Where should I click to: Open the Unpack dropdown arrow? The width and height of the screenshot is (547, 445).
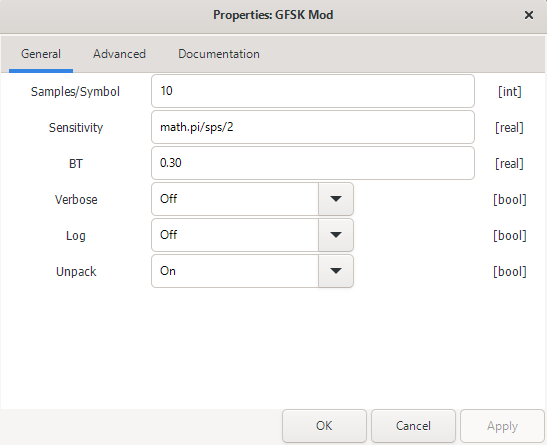336,271
